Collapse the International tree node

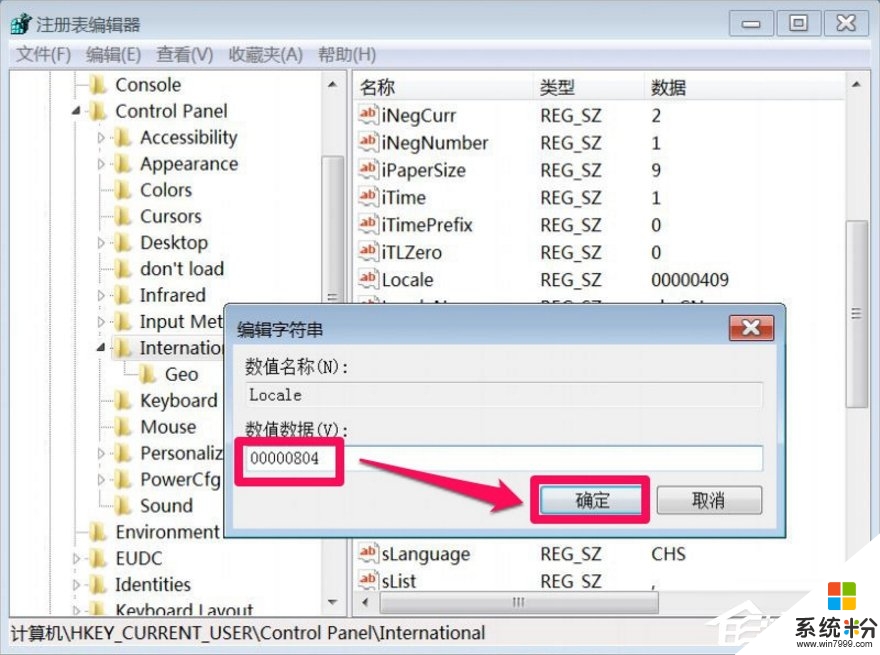[x=101, y=348]
